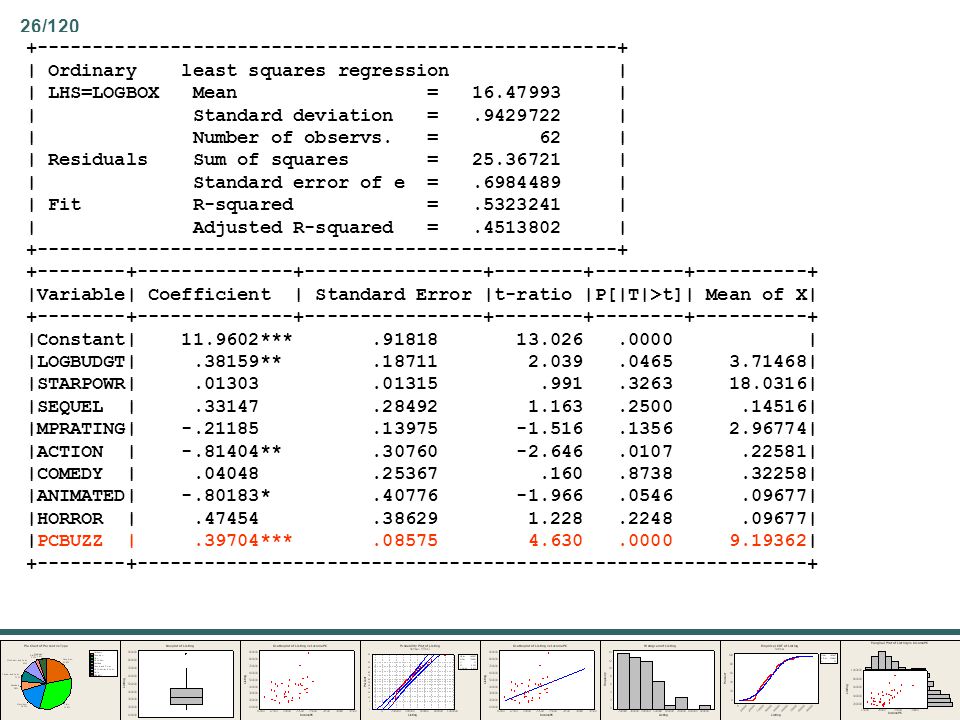
Task: Open the probability plot thumbnail
Action: coord(421,680)
